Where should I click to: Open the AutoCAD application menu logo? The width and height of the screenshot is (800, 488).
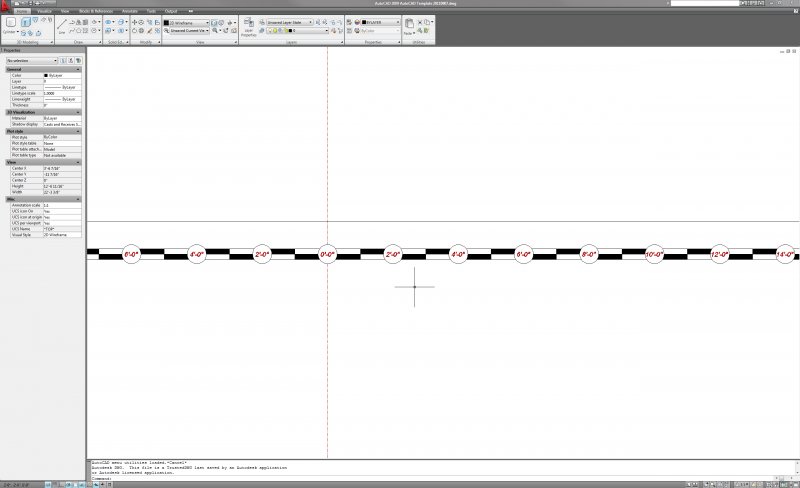(5, 7)
